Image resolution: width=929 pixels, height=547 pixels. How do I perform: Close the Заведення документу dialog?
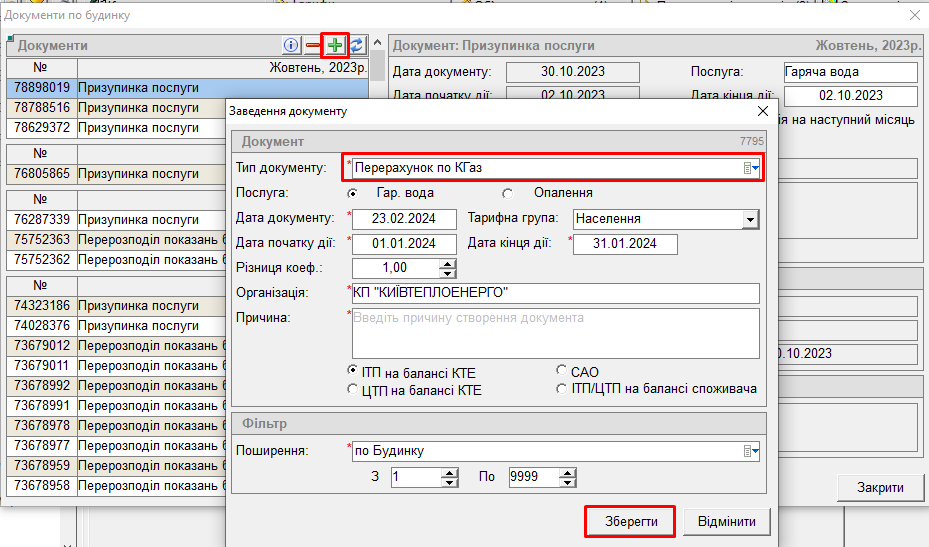tap(764, 111)
